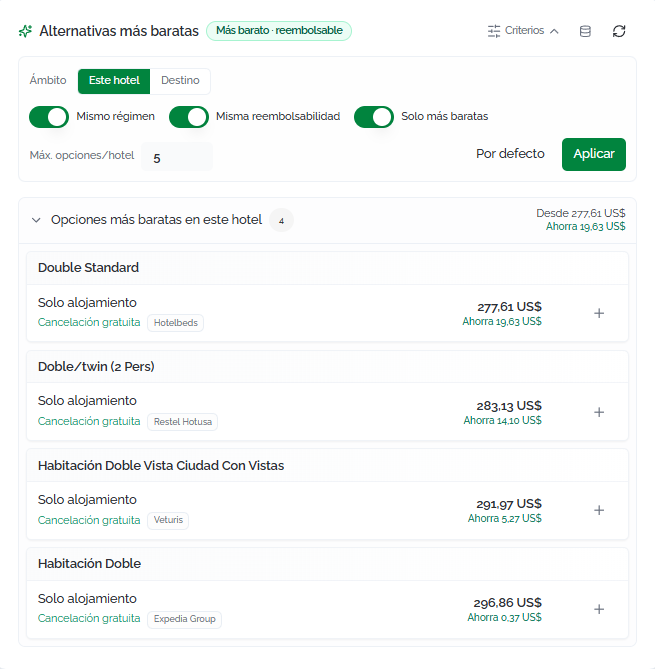Click the Expedia Group supplier tag
This screenshot has width=655, height=669.
click(184, 619)
